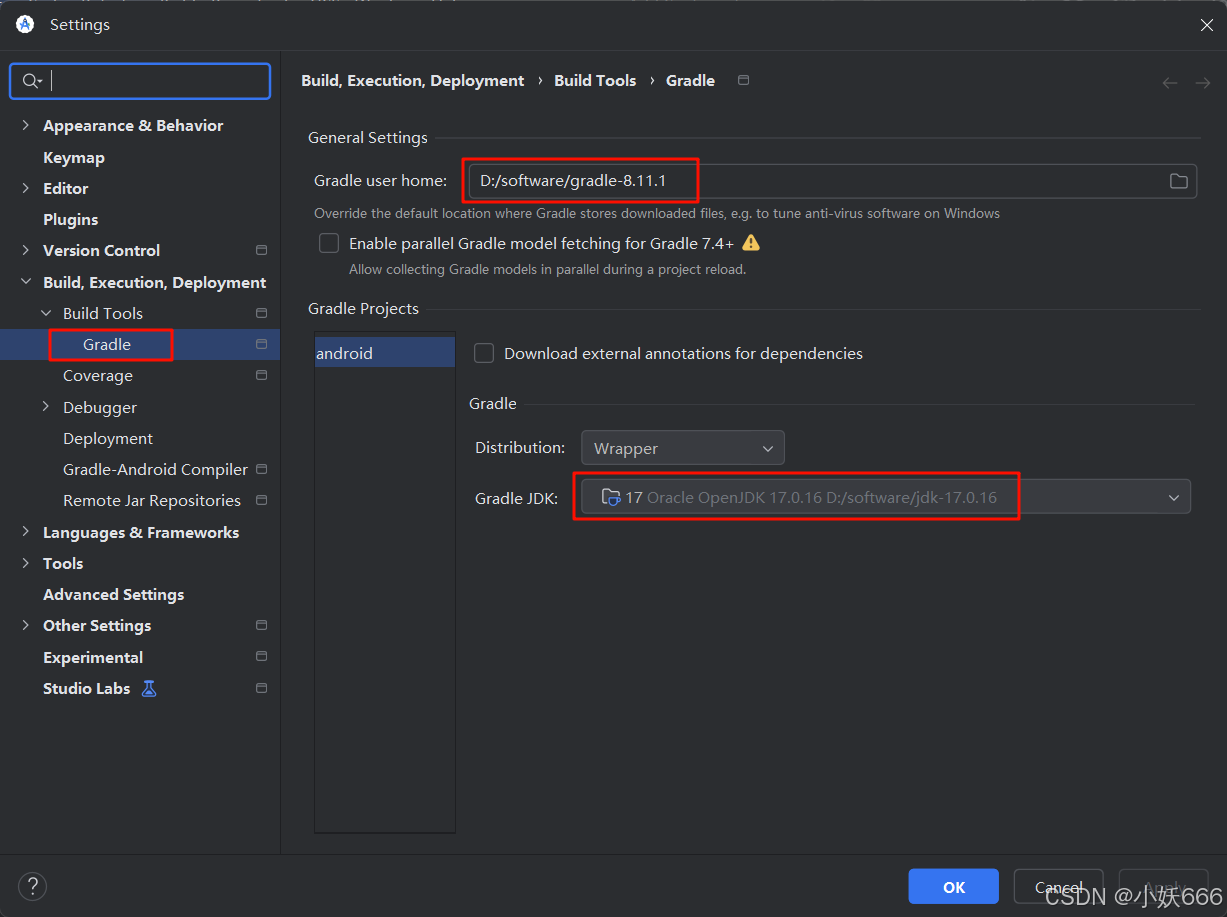Open Plugins settings
This screenshot has height=917, width=1227.
click(x=71, y=219)
